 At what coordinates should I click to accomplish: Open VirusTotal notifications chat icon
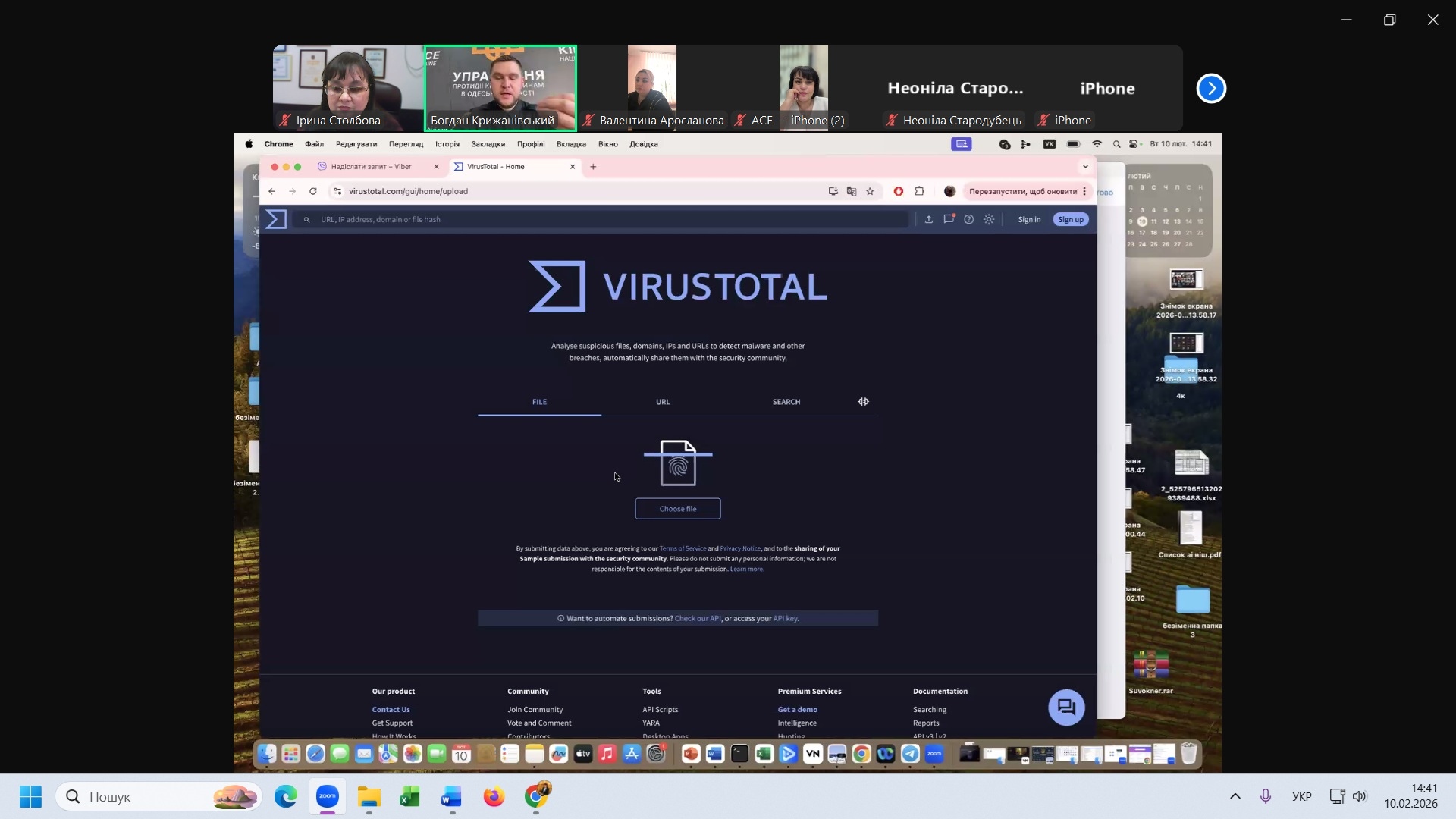[x=949, y=219]
